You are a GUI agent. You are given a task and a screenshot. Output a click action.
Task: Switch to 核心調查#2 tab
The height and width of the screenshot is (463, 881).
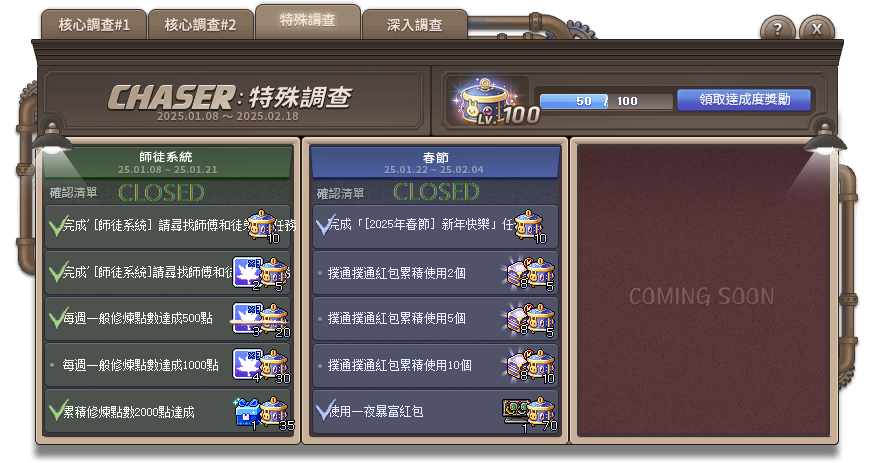point(200,25)
